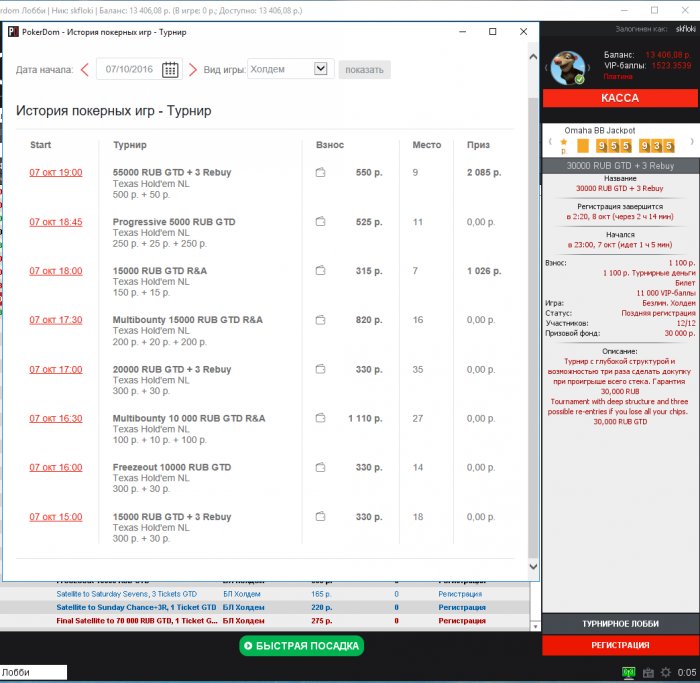Click Omaha BB Jackpot title

coord(600,130)
